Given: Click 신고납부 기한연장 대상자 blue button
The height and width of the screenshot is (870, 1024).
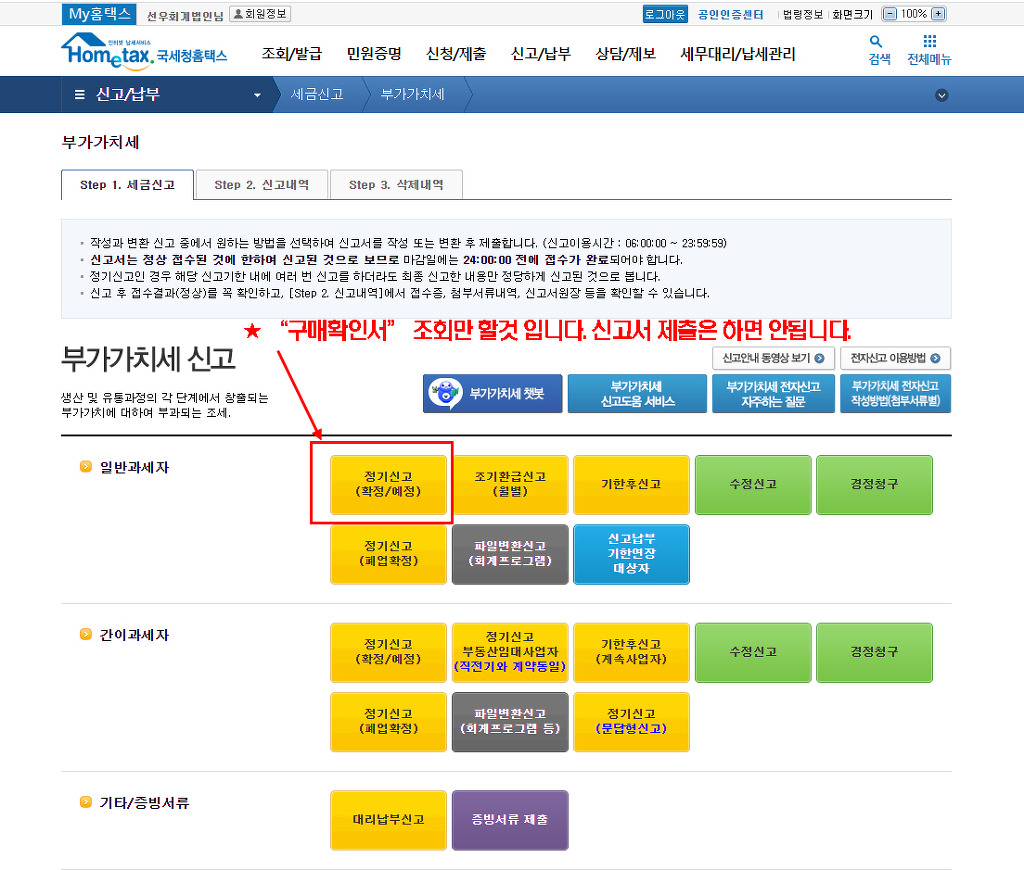Looking at the screenshot, I should (632, 554).
